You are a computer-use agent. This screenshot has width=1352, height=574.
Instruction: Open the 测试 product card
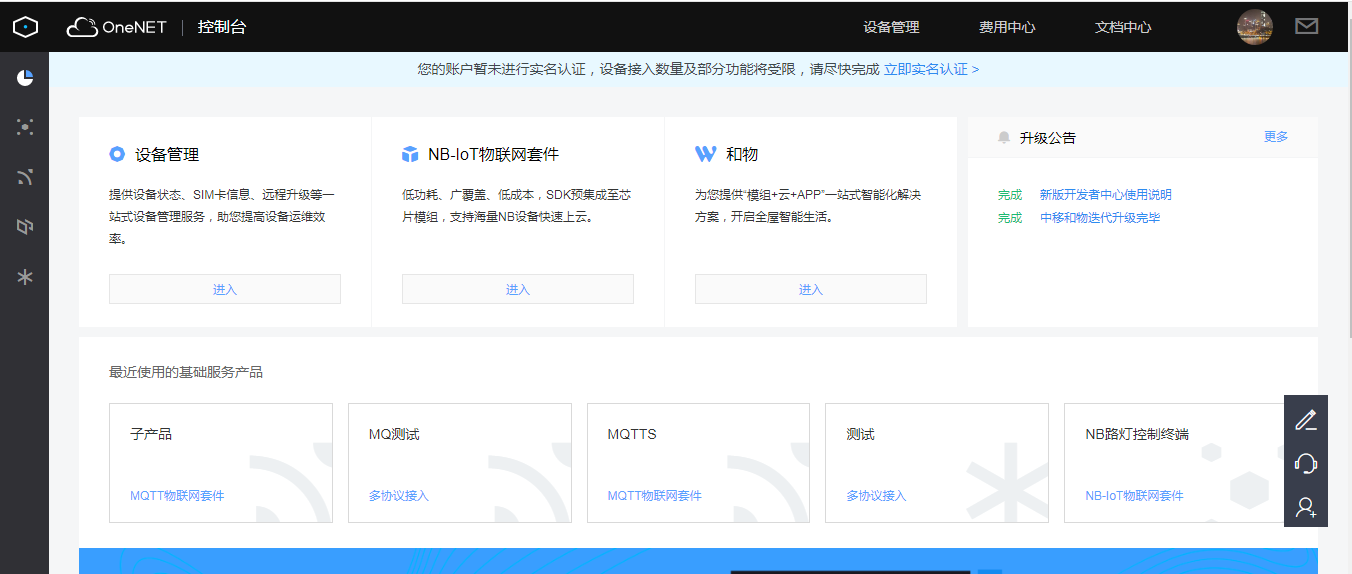point(937,463)
